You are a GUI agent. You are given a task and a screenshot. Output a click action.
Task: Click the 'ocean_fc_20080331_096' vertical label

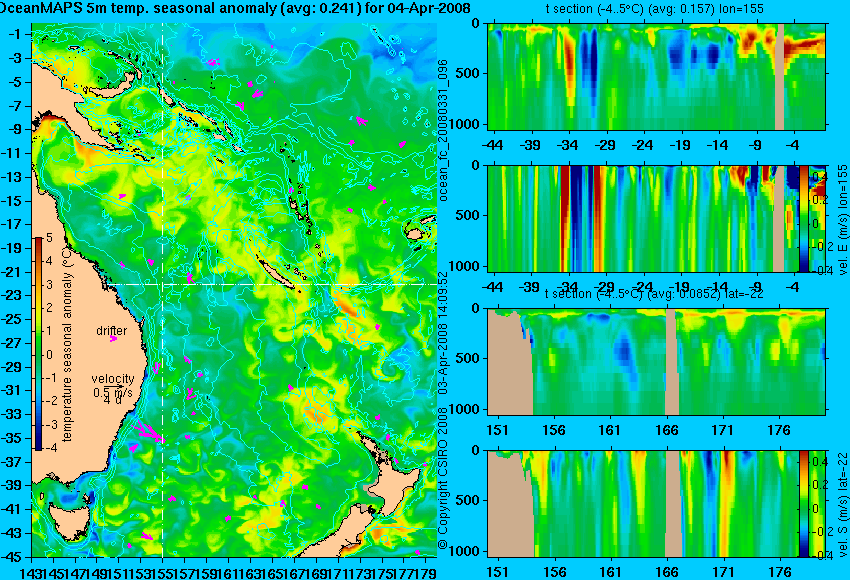(x=443, y=131)
